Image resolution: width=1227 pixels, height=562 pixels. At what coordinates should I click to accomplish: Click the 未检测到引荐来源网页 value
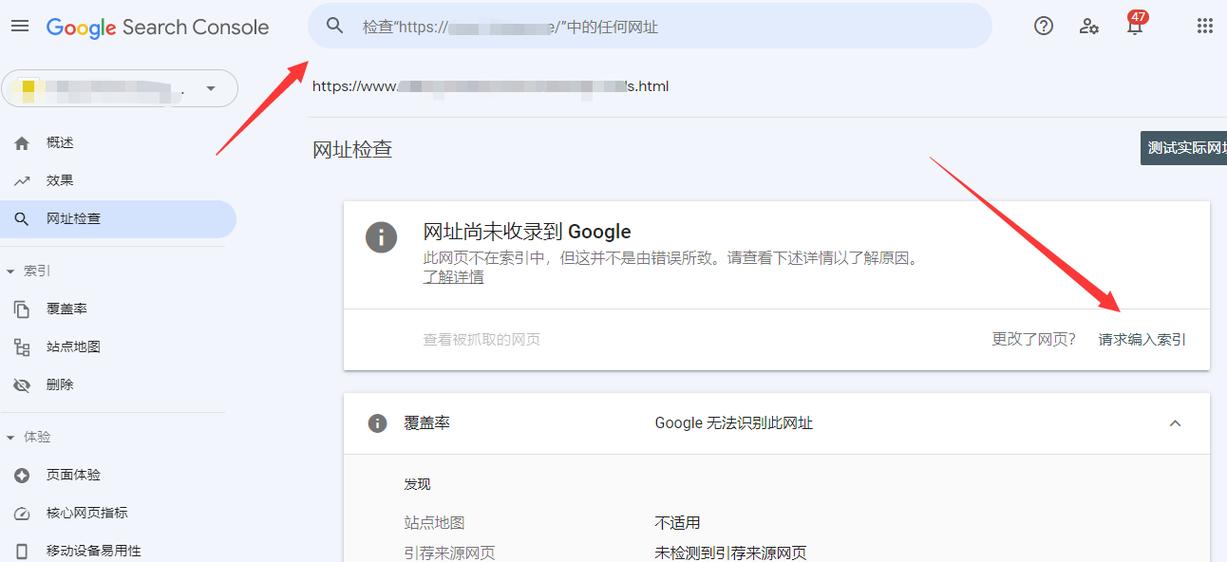coord(731,553)
